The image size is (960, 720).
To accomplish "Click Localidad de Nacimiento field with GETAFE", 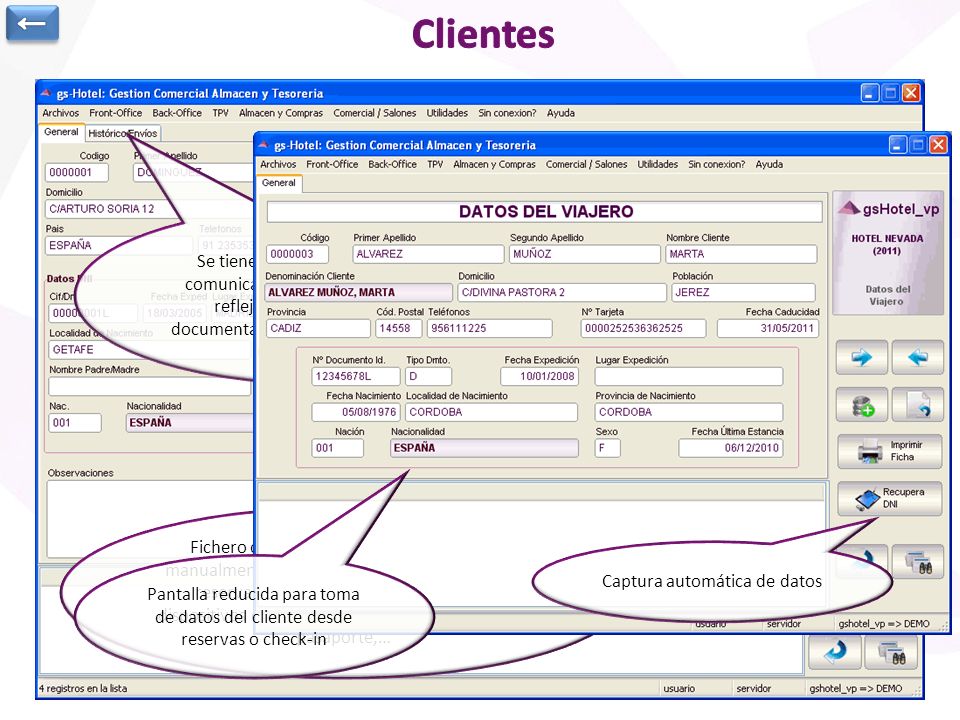I will pos(151,350).
